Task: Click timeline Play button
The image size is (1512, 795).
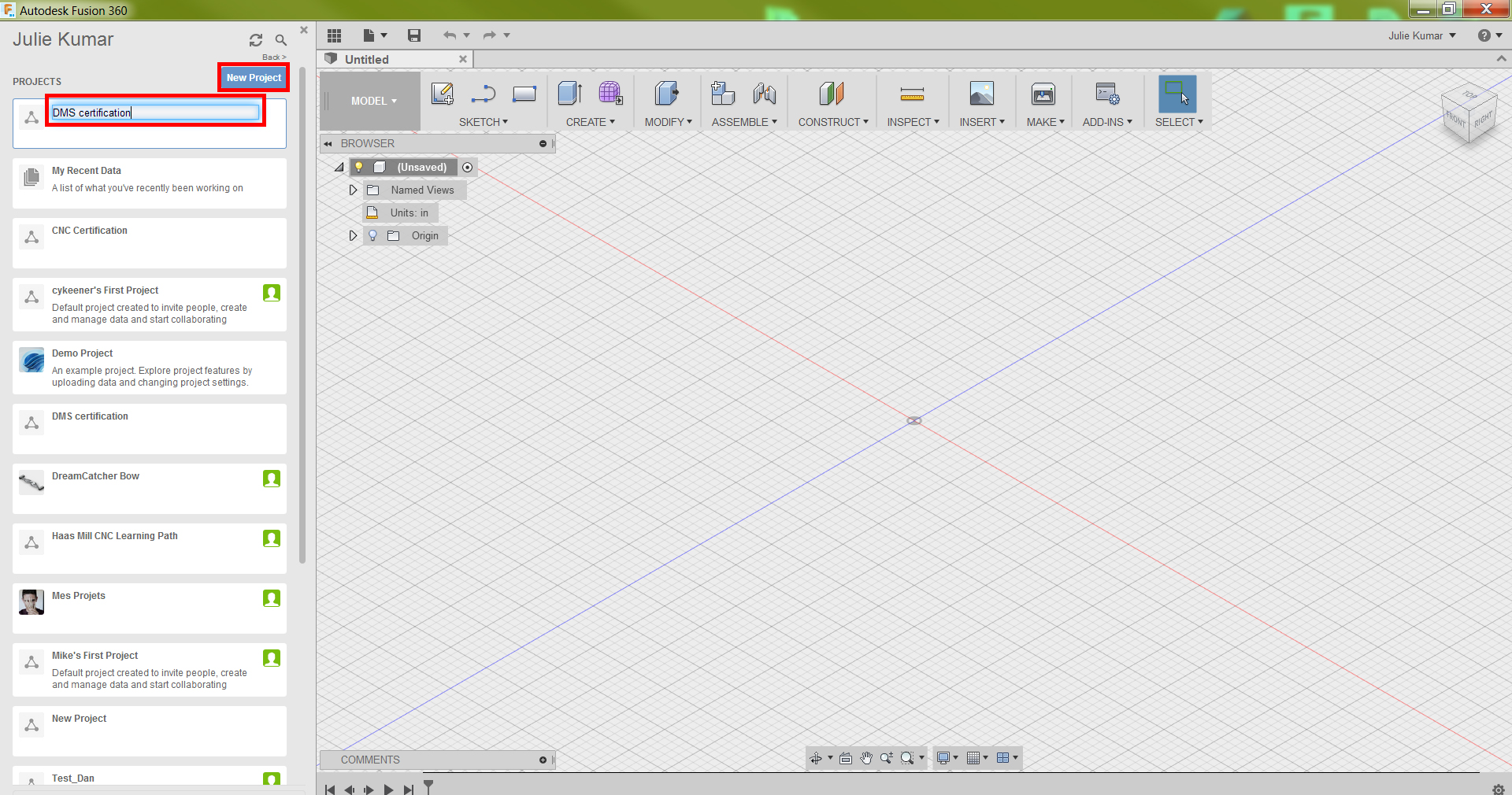Action: (388, 789)
